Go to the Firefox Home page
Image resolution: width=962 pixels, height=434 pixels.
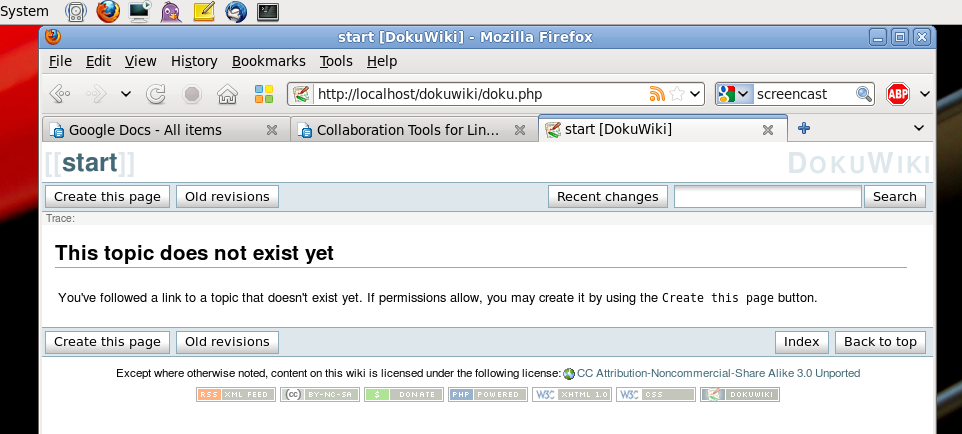(227, 94)
